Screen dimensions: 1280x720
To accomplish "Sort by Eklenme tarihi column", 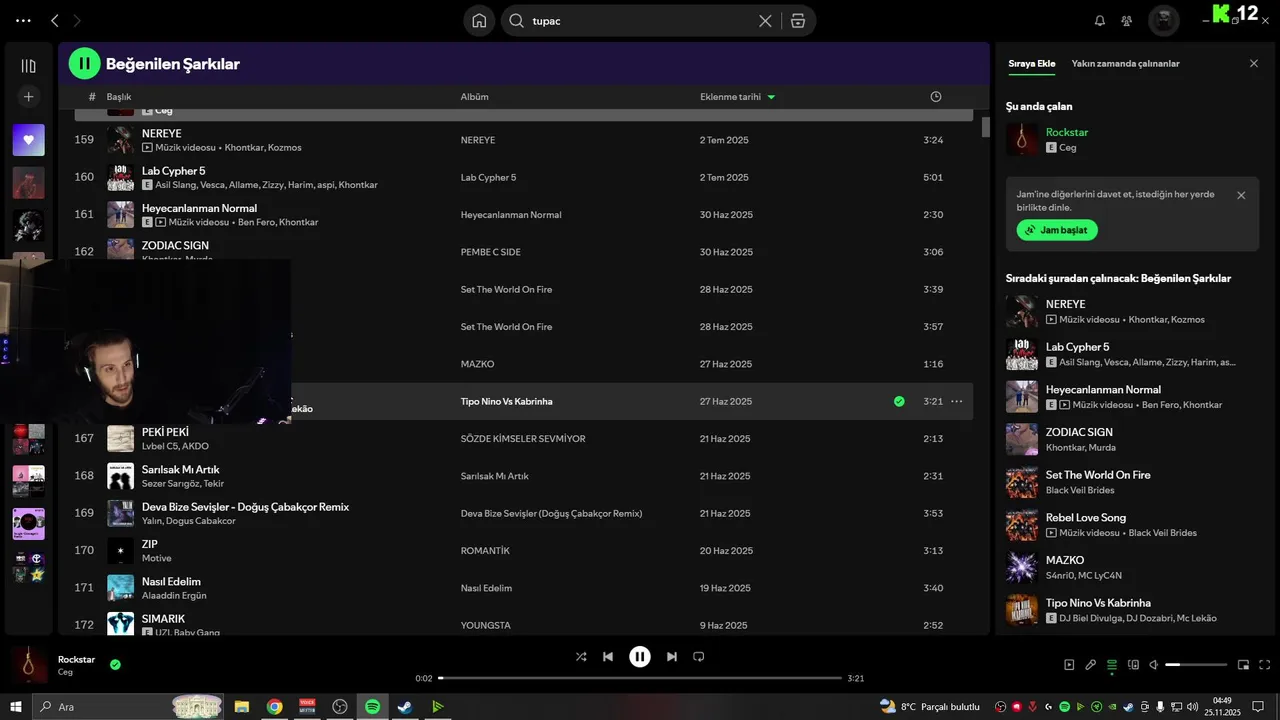I will 737,97.
